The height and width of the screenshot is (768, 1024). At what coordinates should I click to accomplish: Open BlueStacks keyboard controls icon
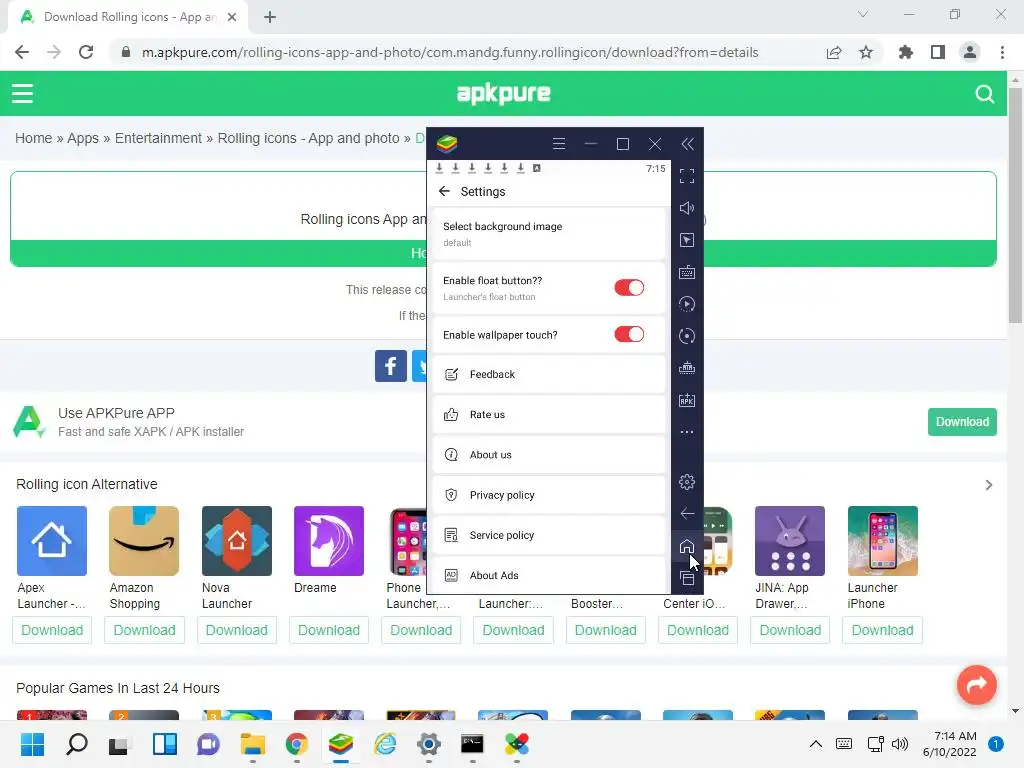click(686, 272)
